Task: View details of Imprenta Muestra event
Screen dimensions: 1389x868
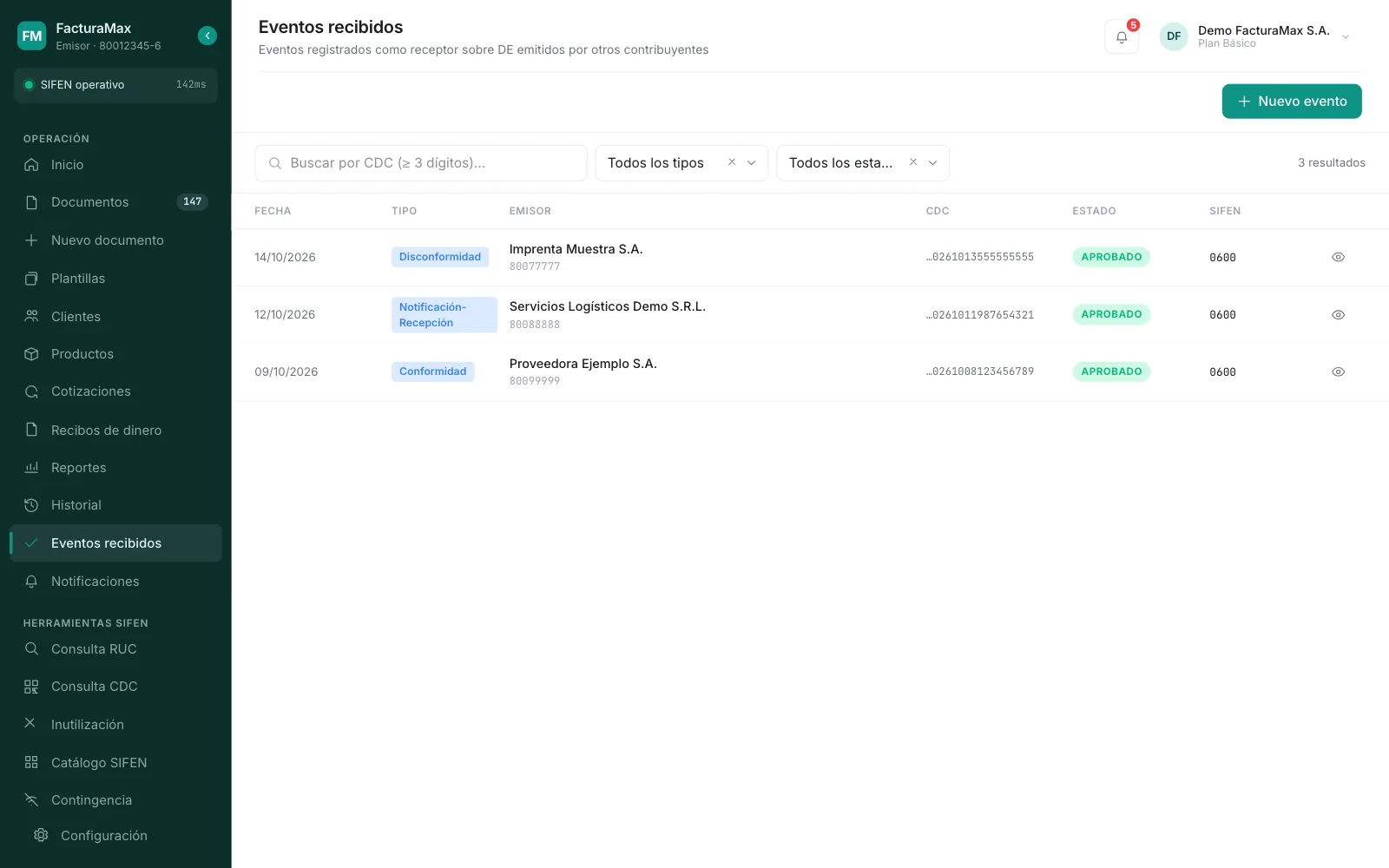Action: [1338, 257]
